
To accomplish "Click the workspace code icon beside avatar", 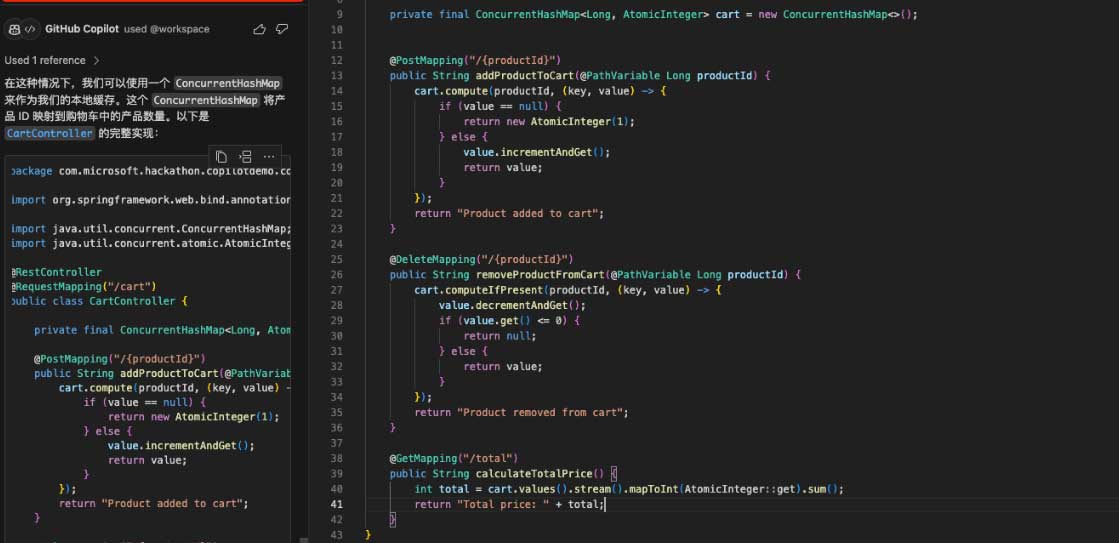I will [x=30, y=30].
